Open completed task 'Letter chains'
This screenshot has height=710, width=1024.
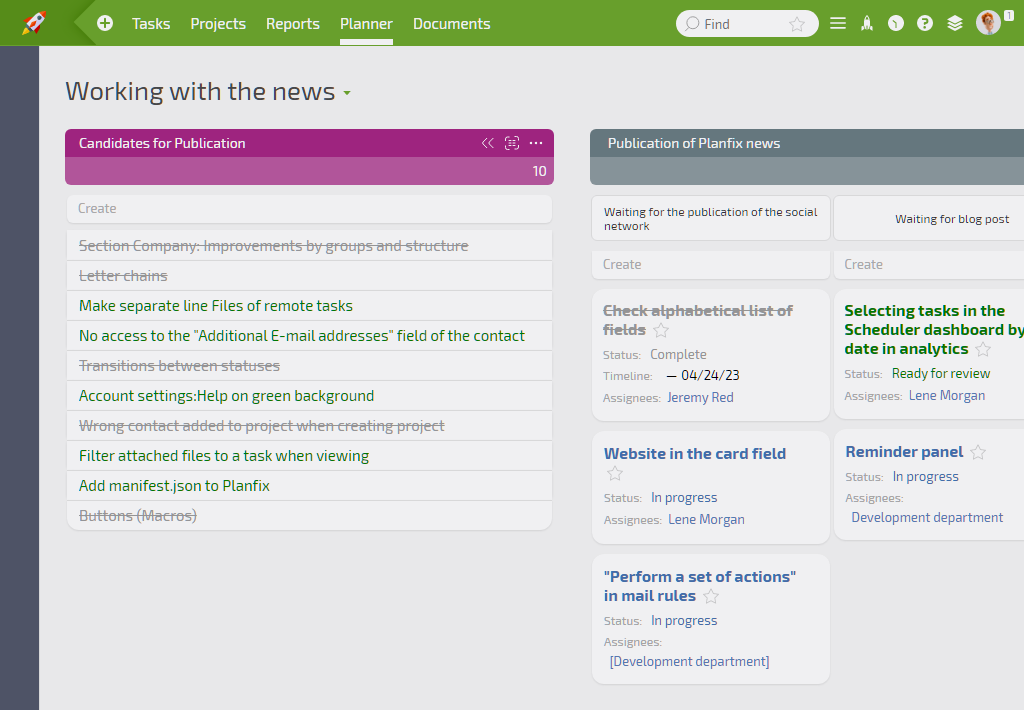(123, 276)
